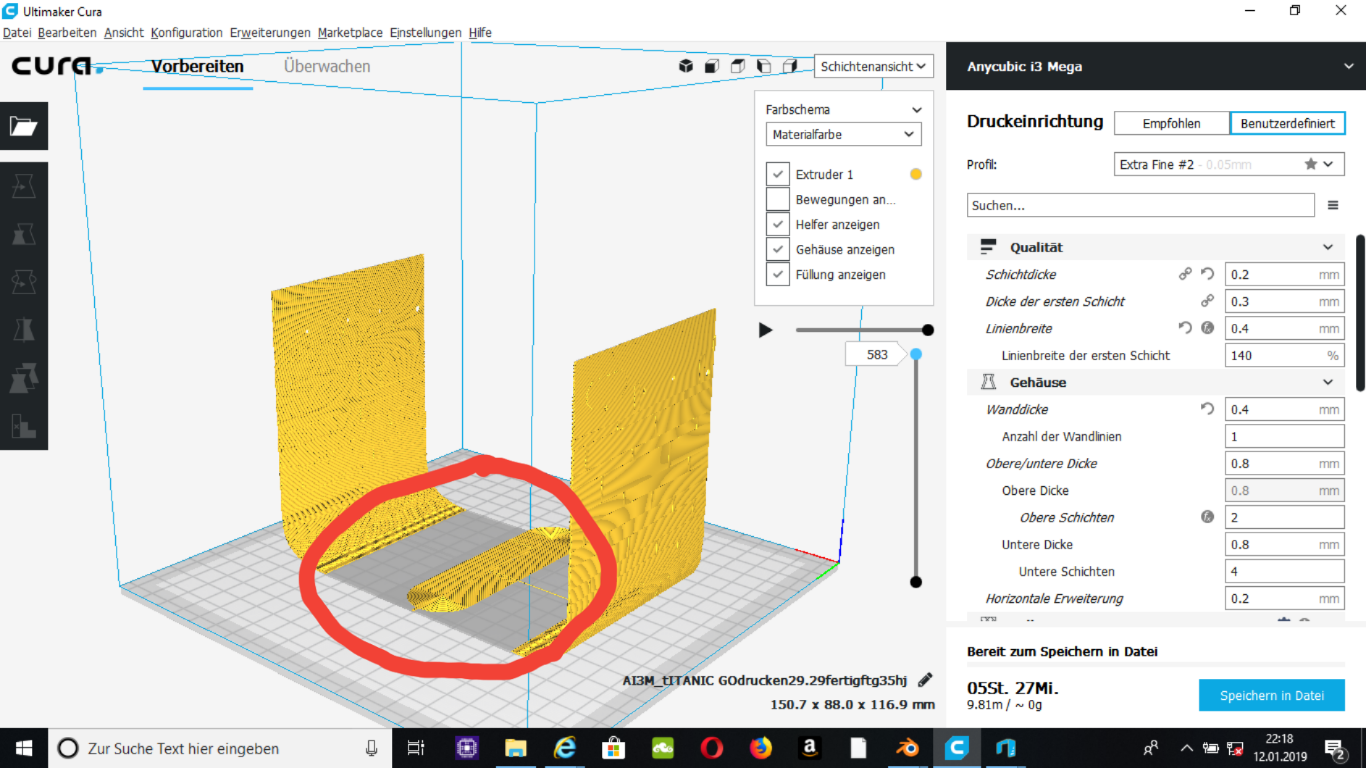Viewport: 1366px width, 768px height.
Task: Open Blender from the Windows taskbar
Action: click(x=907, y=747)
